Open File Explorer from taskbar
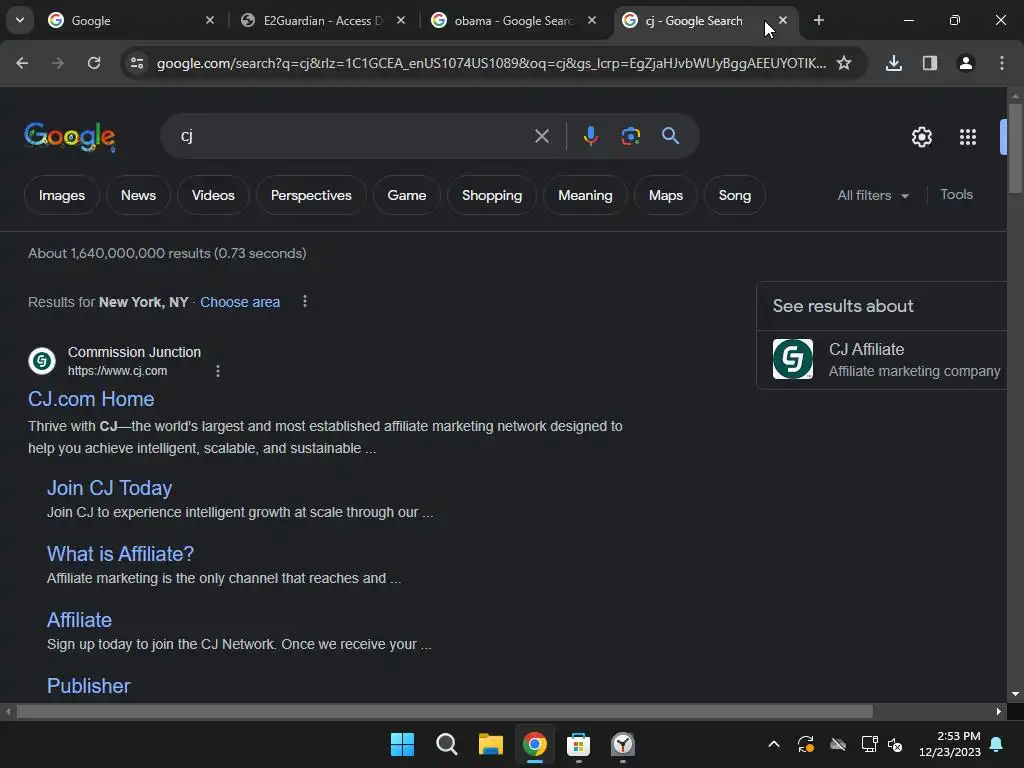The width and height of the screenshot is (1024, 768). coord(490,744)
